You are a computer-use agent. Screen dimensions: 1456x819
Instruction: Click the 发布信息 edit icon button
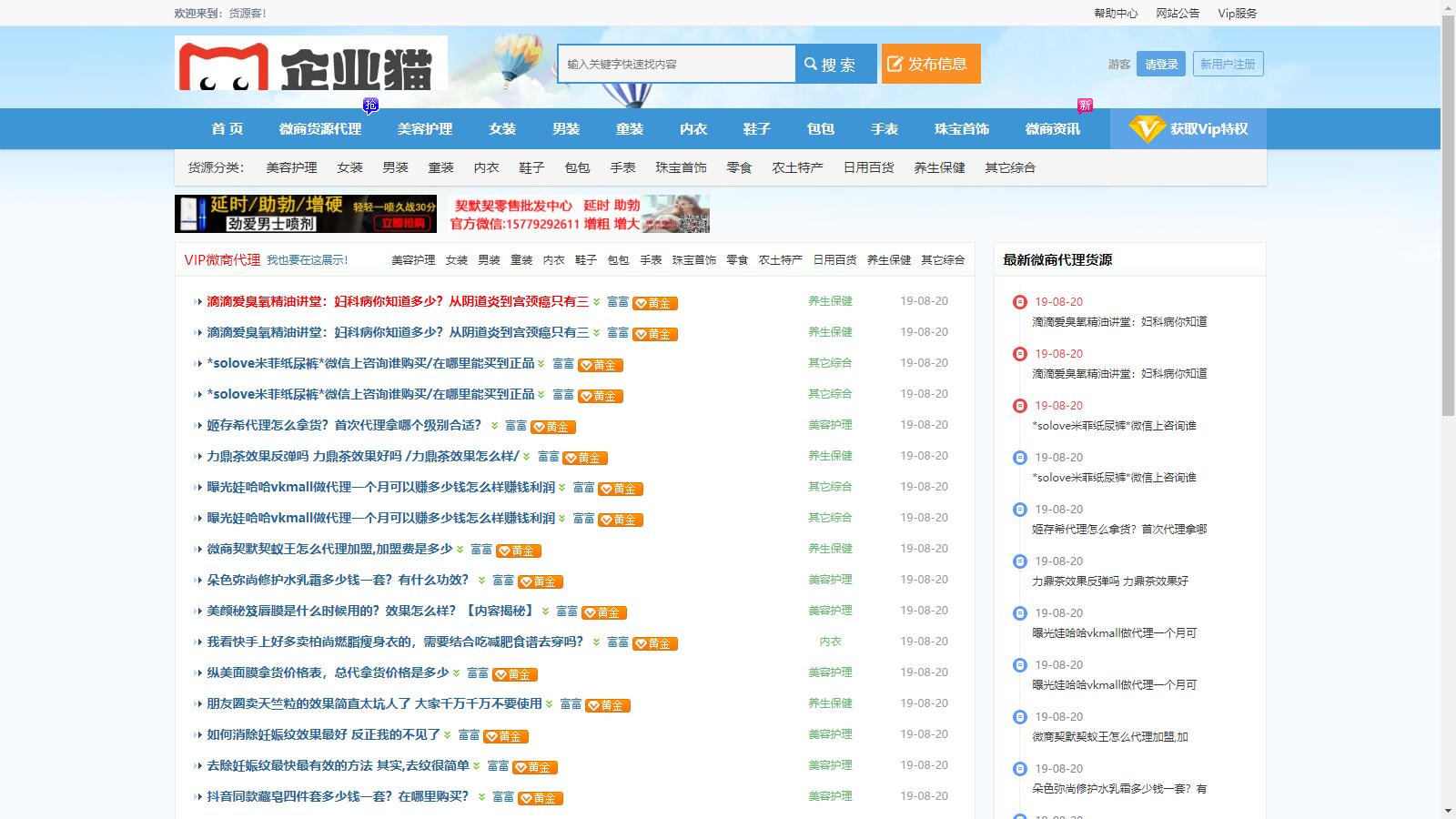click(x=930, y=64)
